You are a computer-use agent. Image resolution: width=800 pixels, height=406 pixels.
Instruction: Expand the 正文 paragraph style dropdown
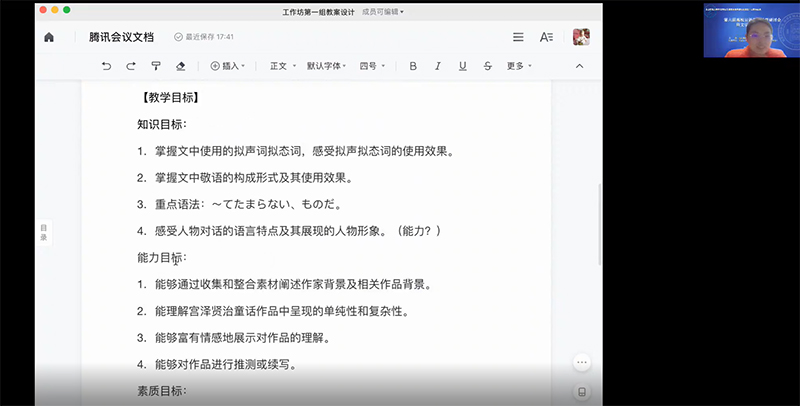tap(281, 66)
